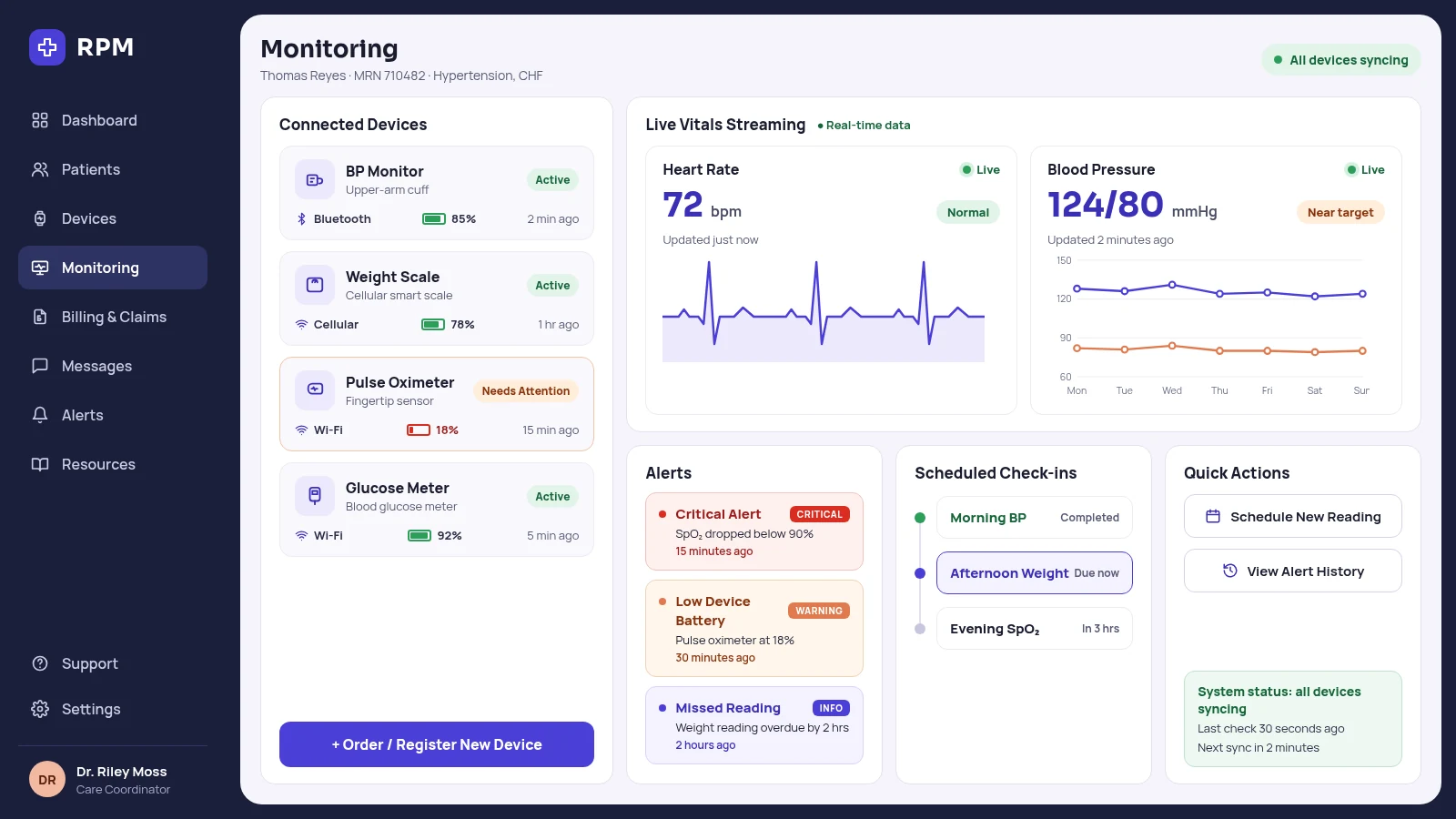
Task: Select Afternoon Weight check-in
Action: point(1035,573)
